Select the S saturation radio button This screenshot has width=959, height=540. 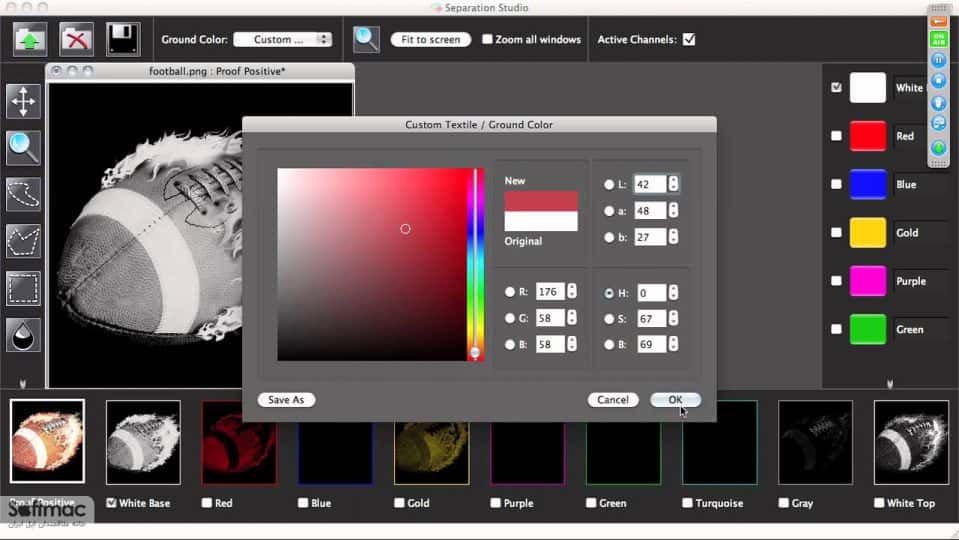(609, 319)
